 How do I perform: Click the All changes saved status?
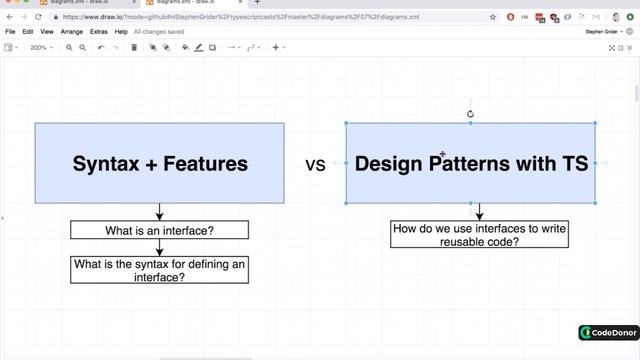(159, 31)
